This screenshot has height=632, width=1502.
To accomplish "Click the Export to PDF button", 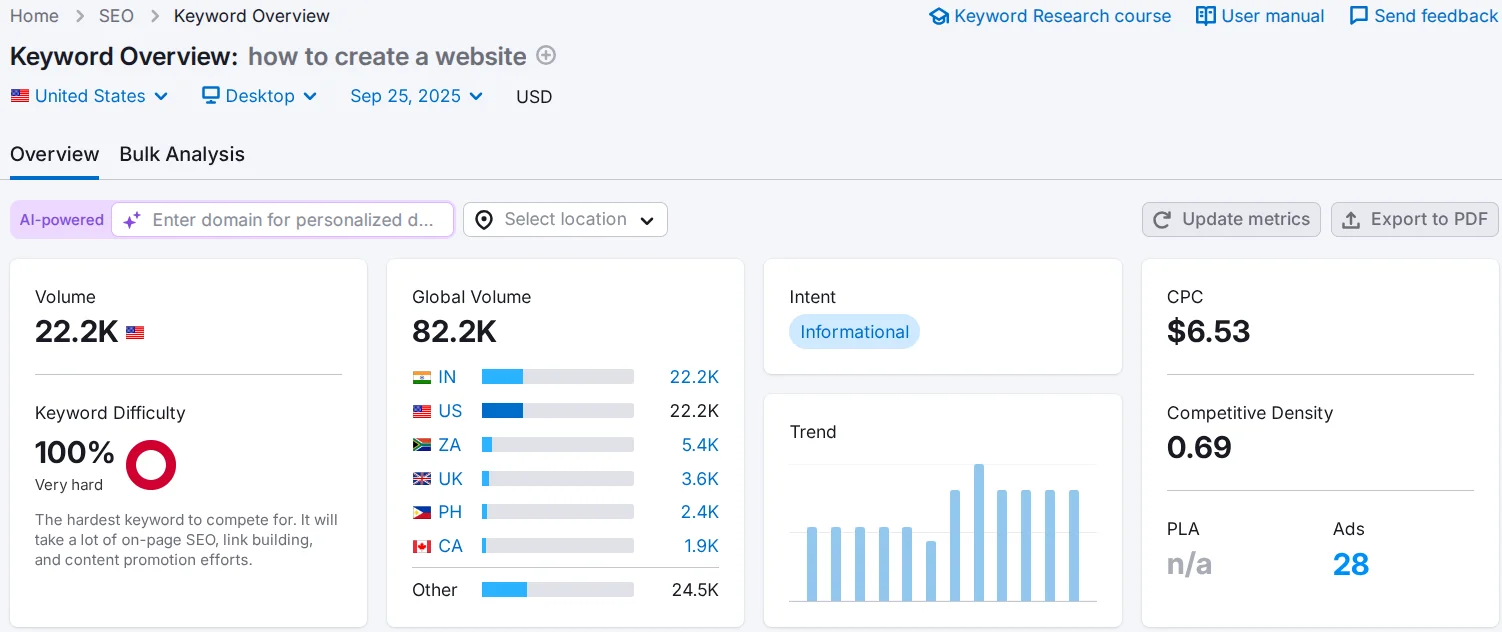I will [x=1414, y=220].
